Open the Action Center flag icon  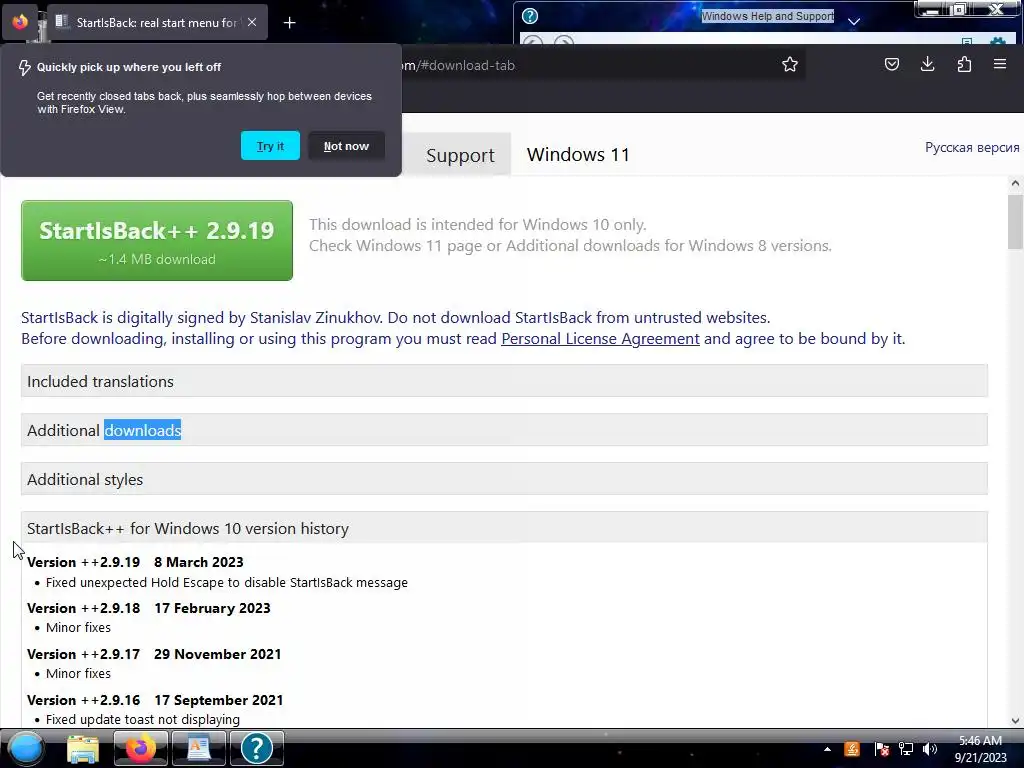click(881, 749)
